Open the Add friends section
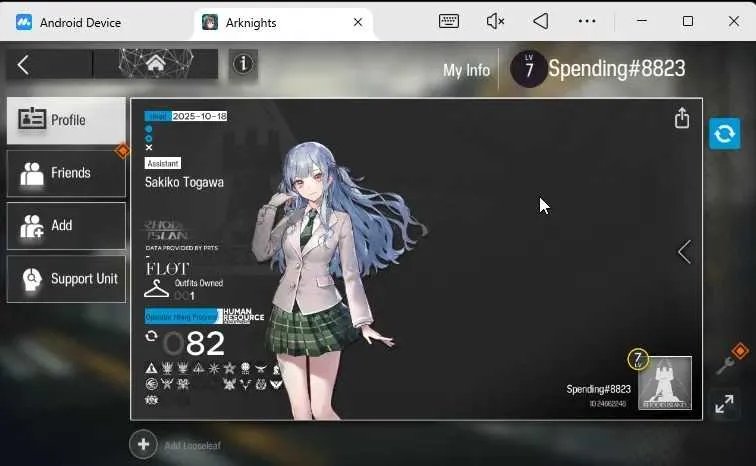The height and width of the screenshot is (466, 756). (x=67, y=226)
